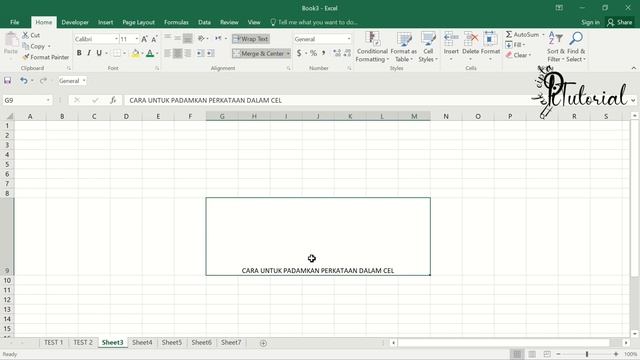Apply the red font color
The width and height of the screenshot is (640, 360).
point(150,53)
